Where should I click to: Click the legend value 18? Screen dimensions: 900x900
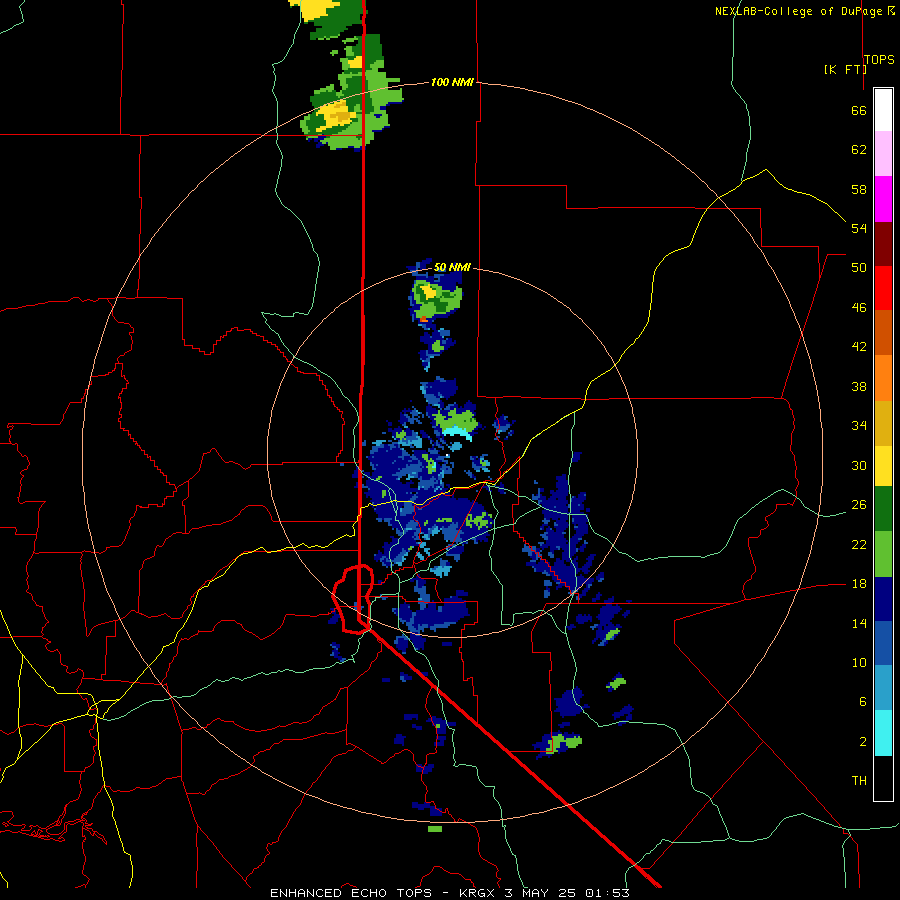tap(859, 584)
